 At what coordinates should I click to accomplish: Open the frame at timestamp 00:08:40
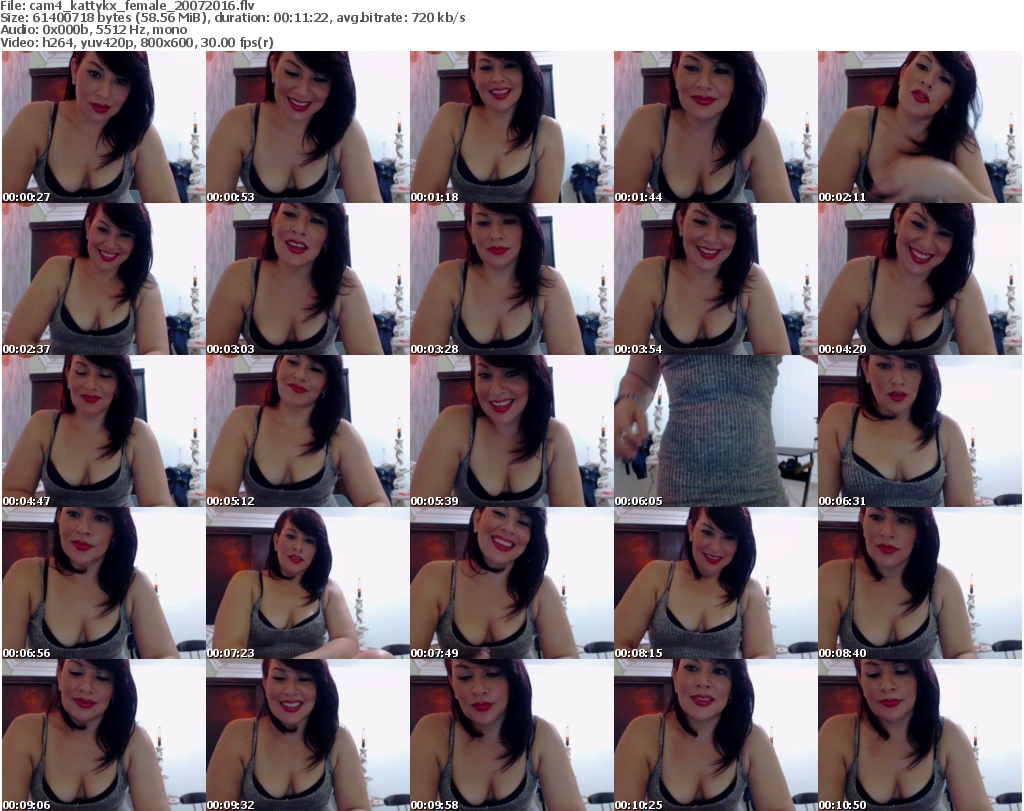920,583
